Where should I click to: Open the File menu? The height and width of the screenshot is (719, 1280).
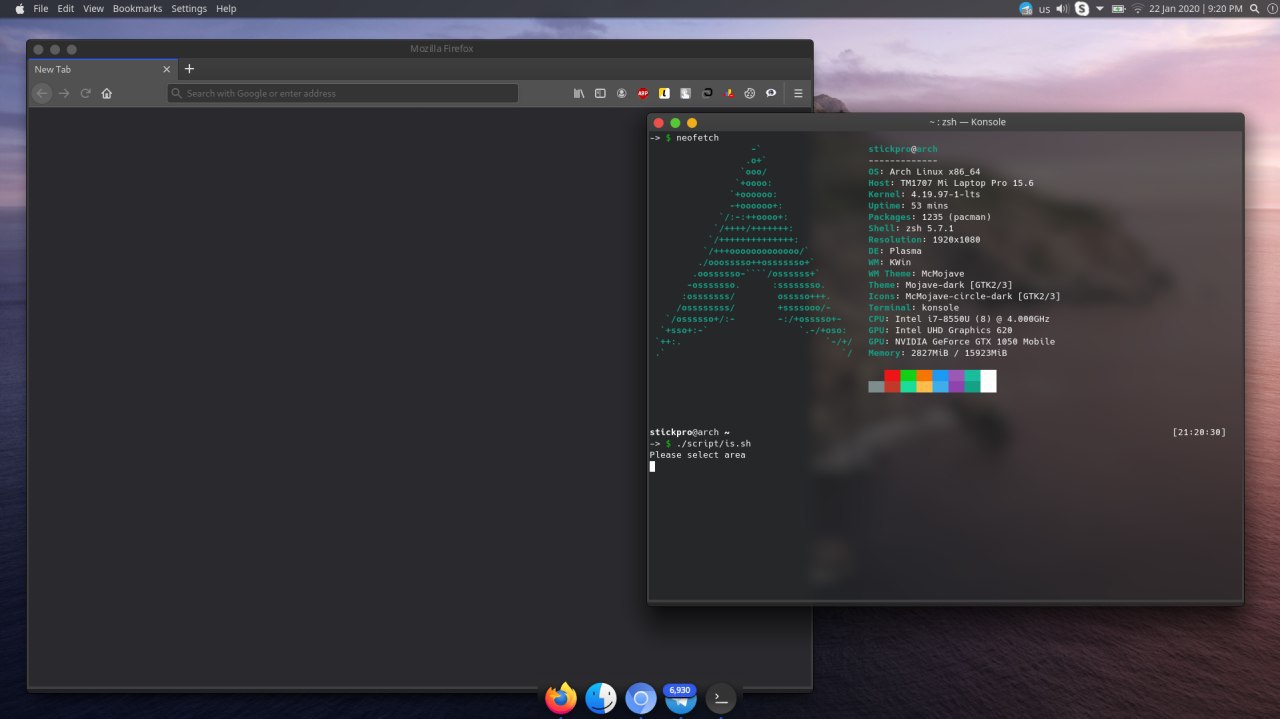pos(41,8)
